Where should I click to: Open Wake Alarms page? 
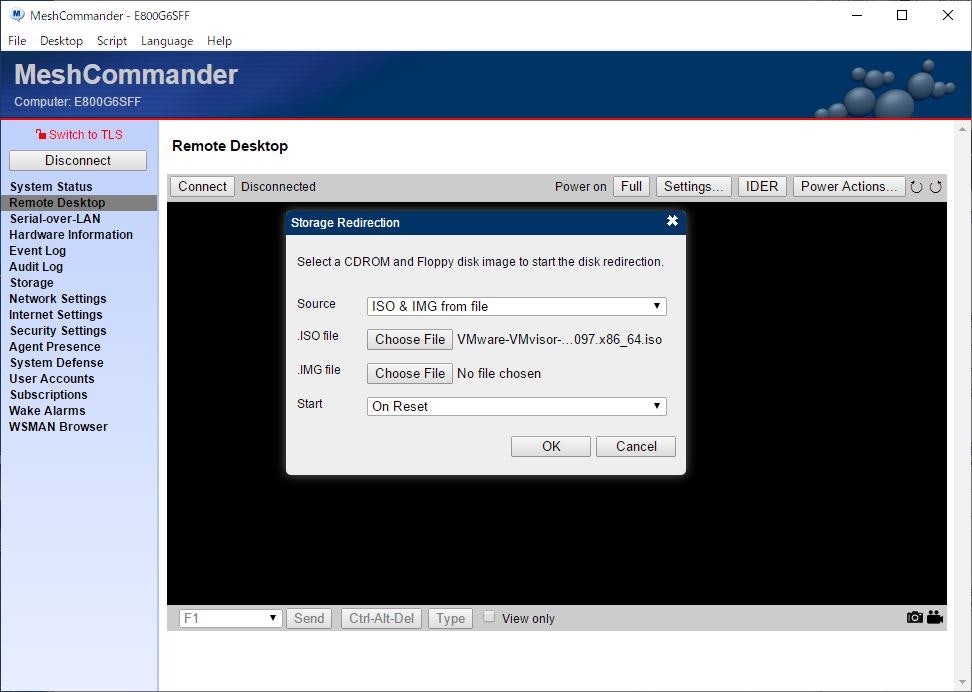coord(47,411)
